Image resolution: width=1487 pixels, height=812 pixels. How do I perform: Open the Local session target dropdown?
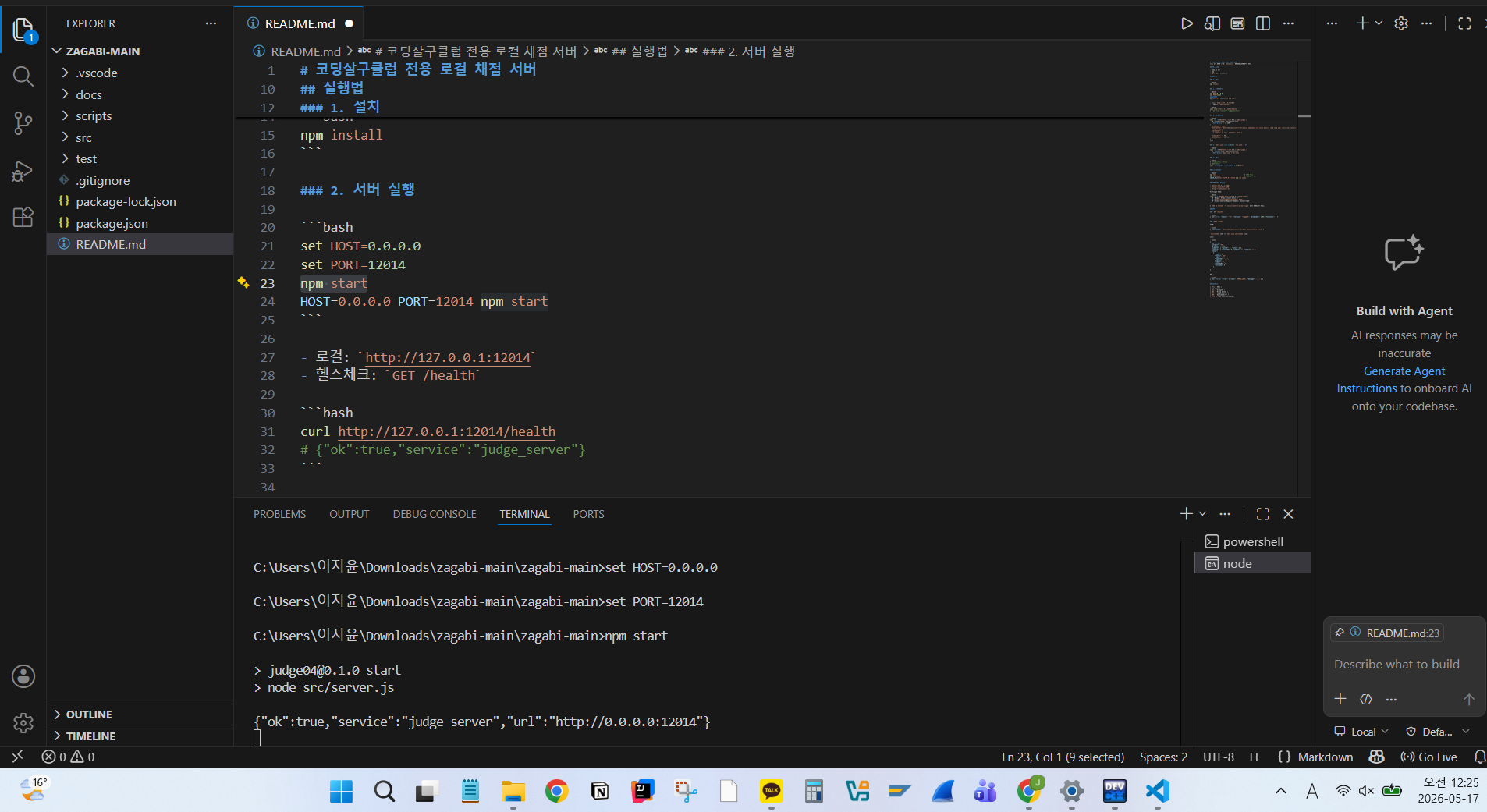[1361, 732]
